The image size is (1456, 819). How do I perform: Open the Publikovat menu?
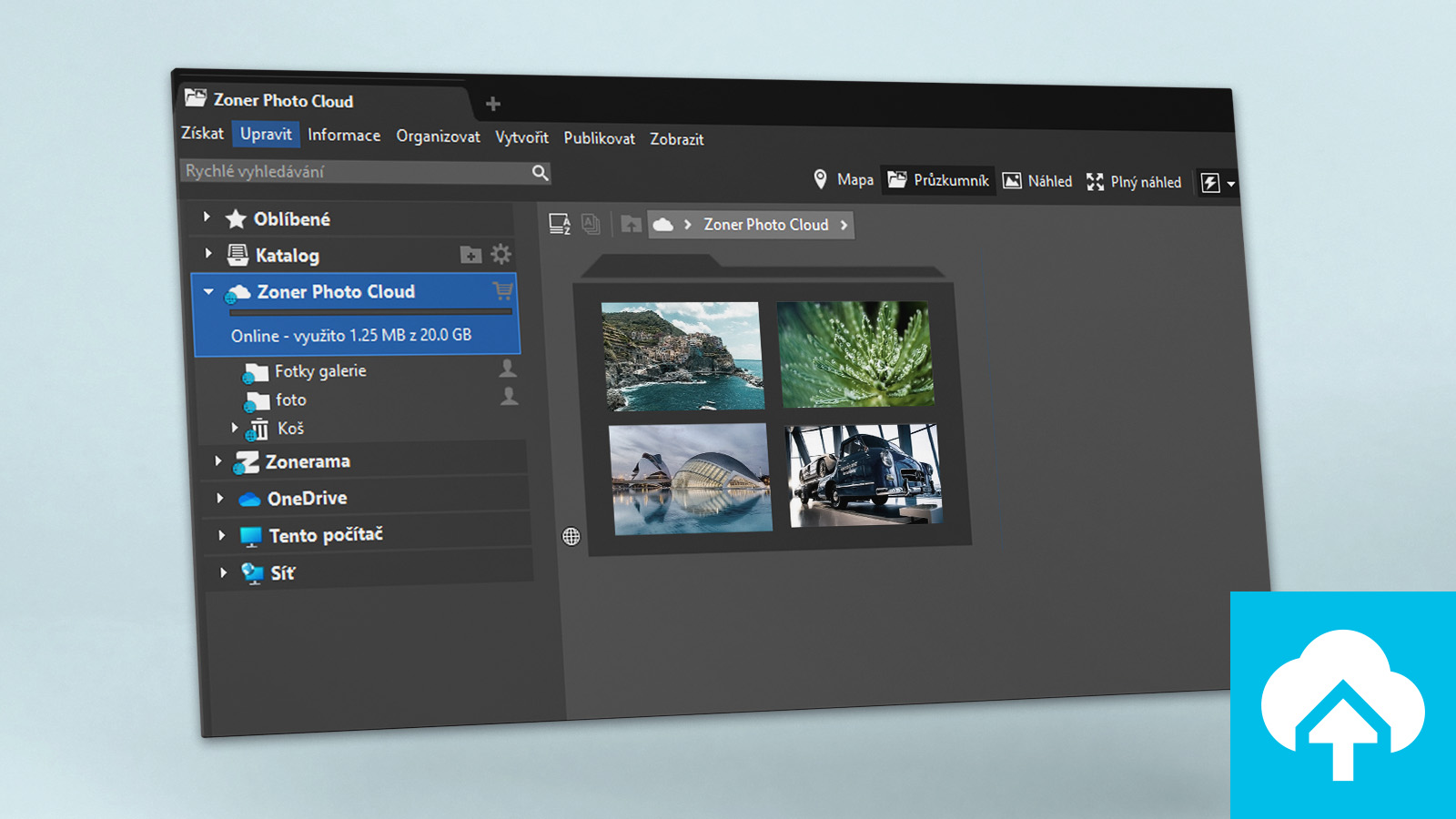click(599, 138)
